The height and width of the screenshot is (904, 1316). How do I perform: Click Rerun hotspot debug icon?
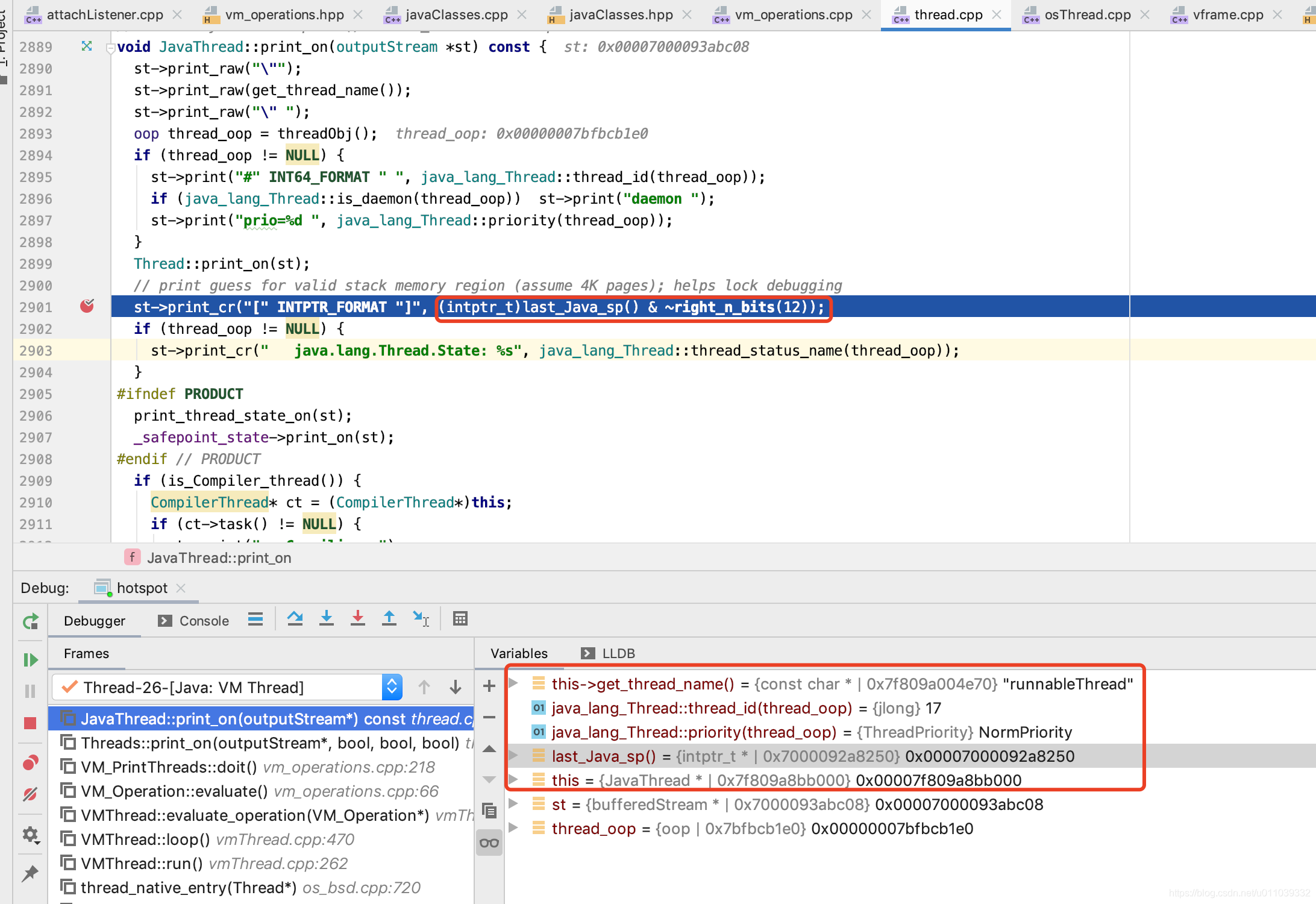(30, 621)
